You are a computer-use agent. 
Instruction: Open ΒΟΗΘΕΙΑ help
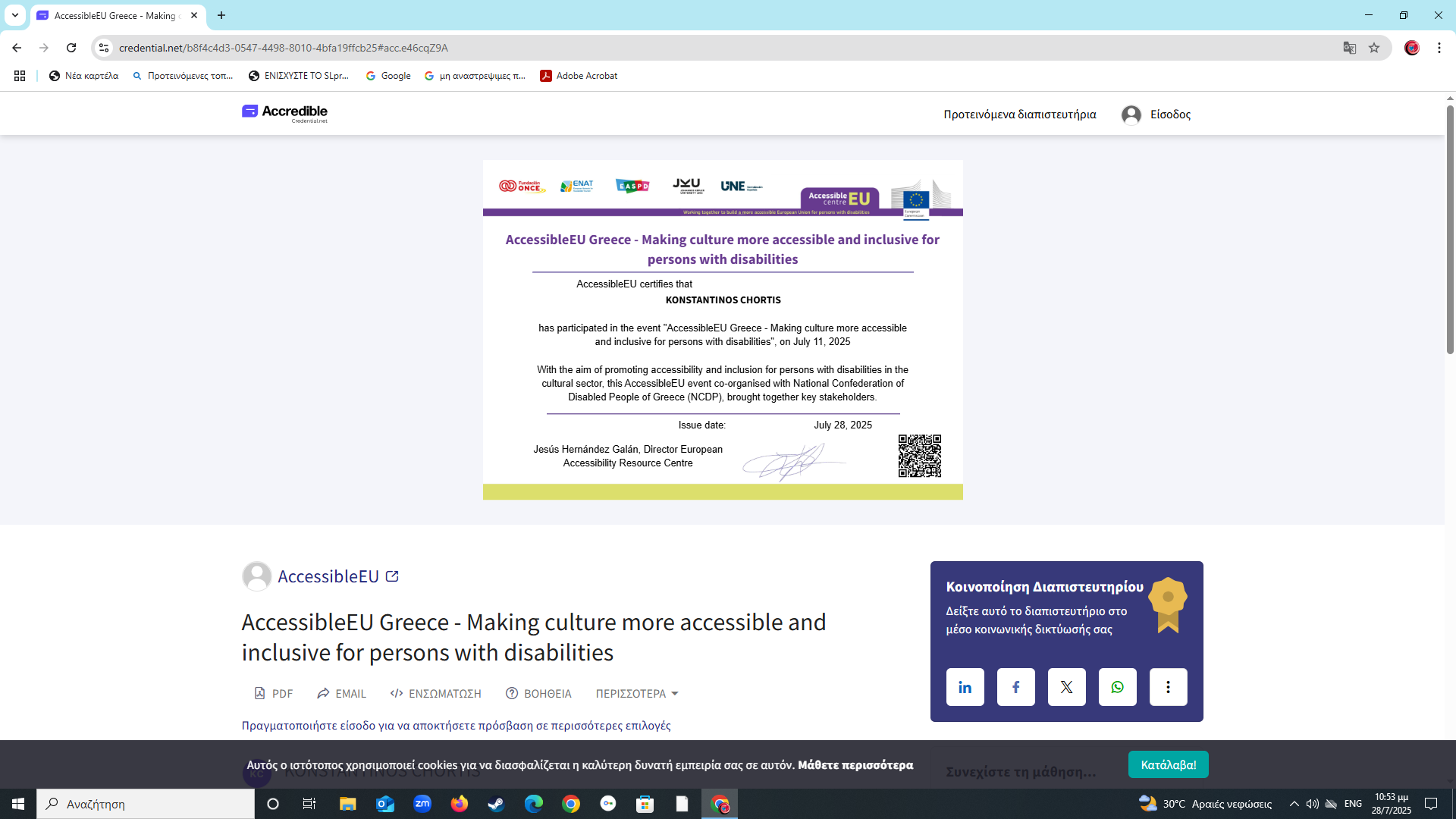538,693
